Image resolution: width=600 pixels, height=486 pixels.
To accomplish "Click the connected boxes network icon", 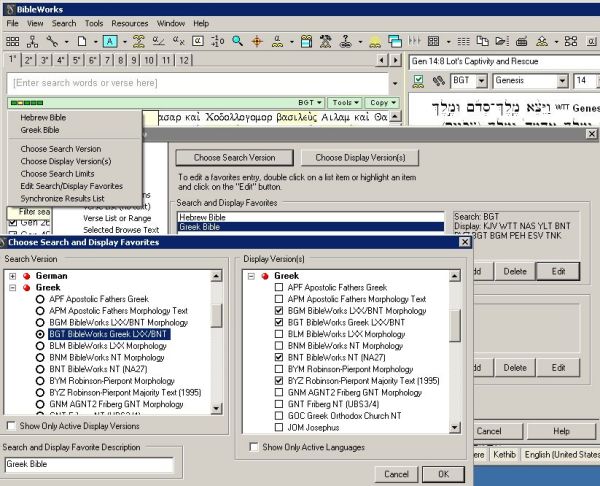I will [x=571, y=41].
